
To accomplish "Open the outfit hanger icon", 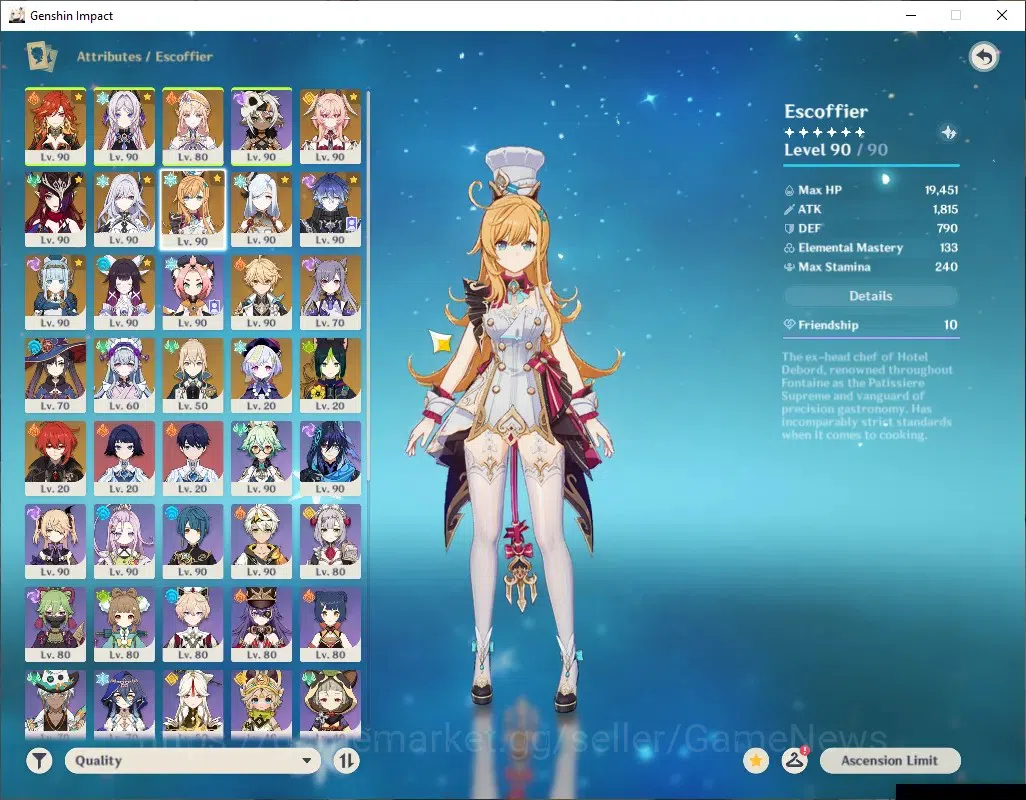I will 794,761.
